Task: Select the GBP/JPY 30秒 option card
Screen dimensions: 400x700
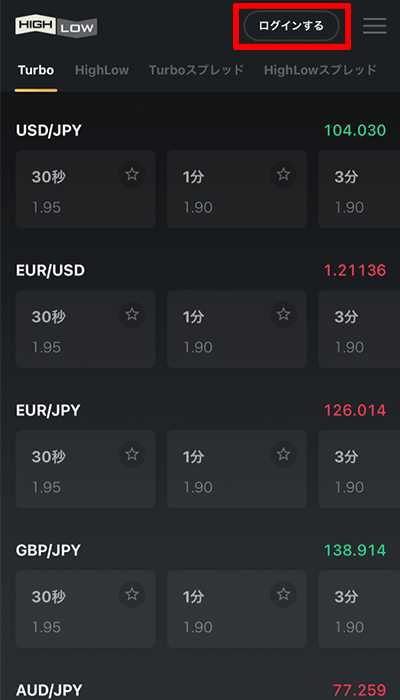Action: click(x=85, y=609)
